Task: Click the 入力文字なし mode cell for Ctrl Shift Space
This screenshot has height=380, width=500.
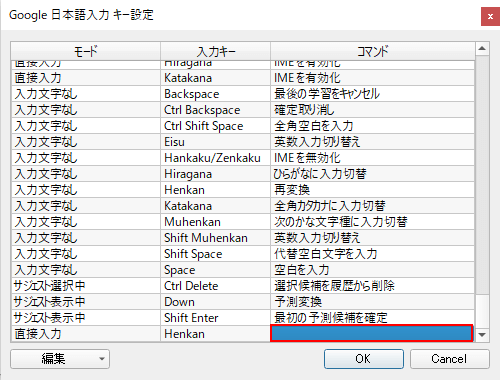Action: point(86,126)
